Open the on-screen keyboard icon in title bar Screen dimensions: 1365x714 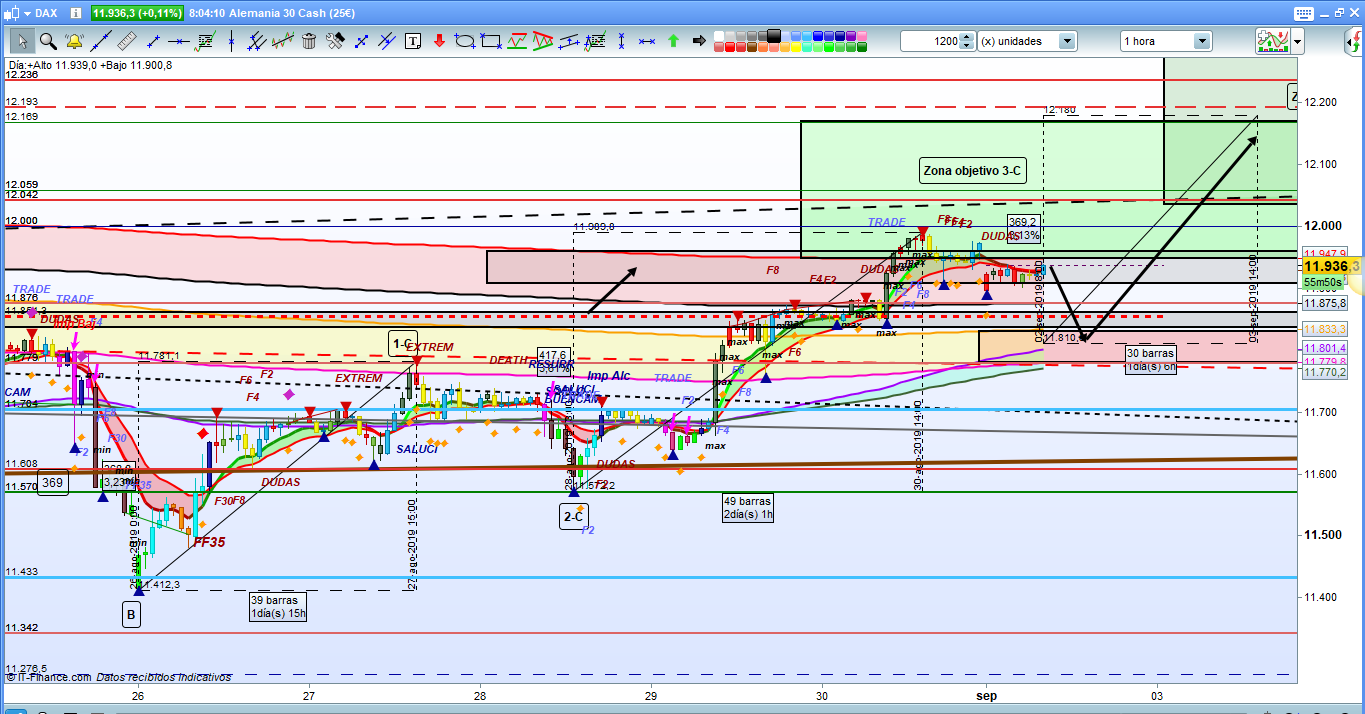tap(1301, 13)
